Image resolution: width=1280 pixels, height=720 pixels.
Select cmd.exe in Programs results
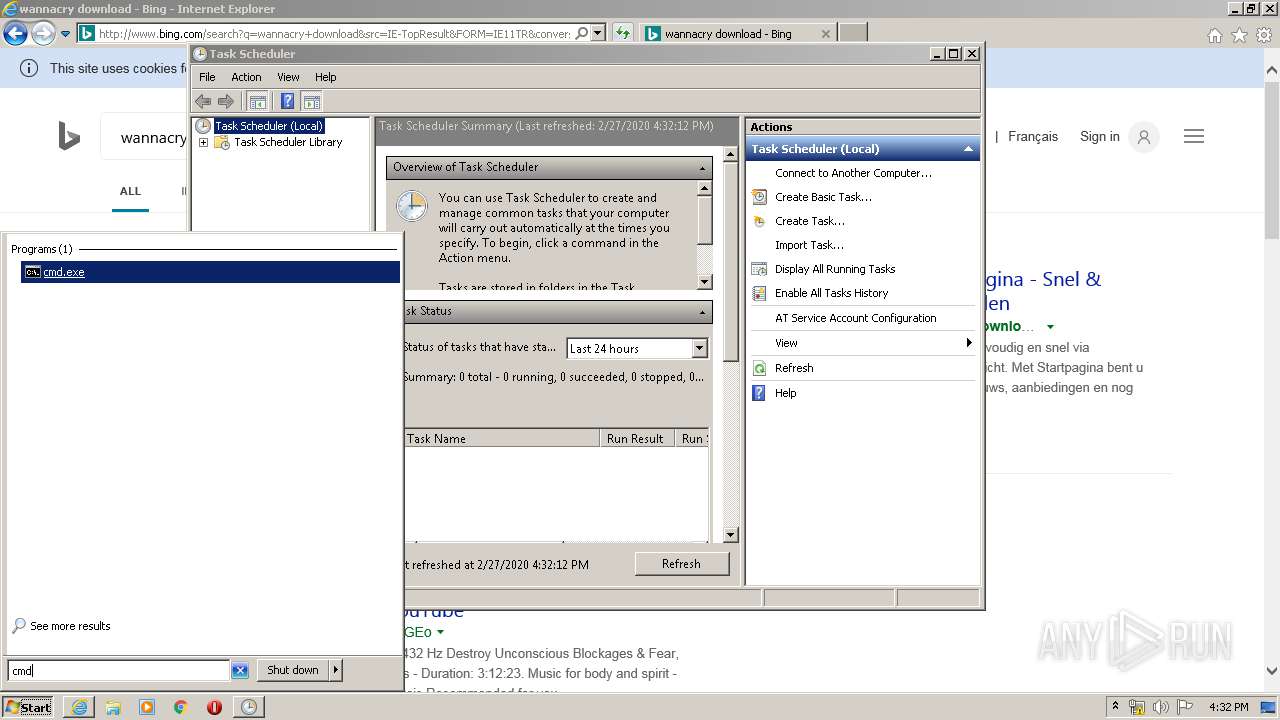[210, 272]
